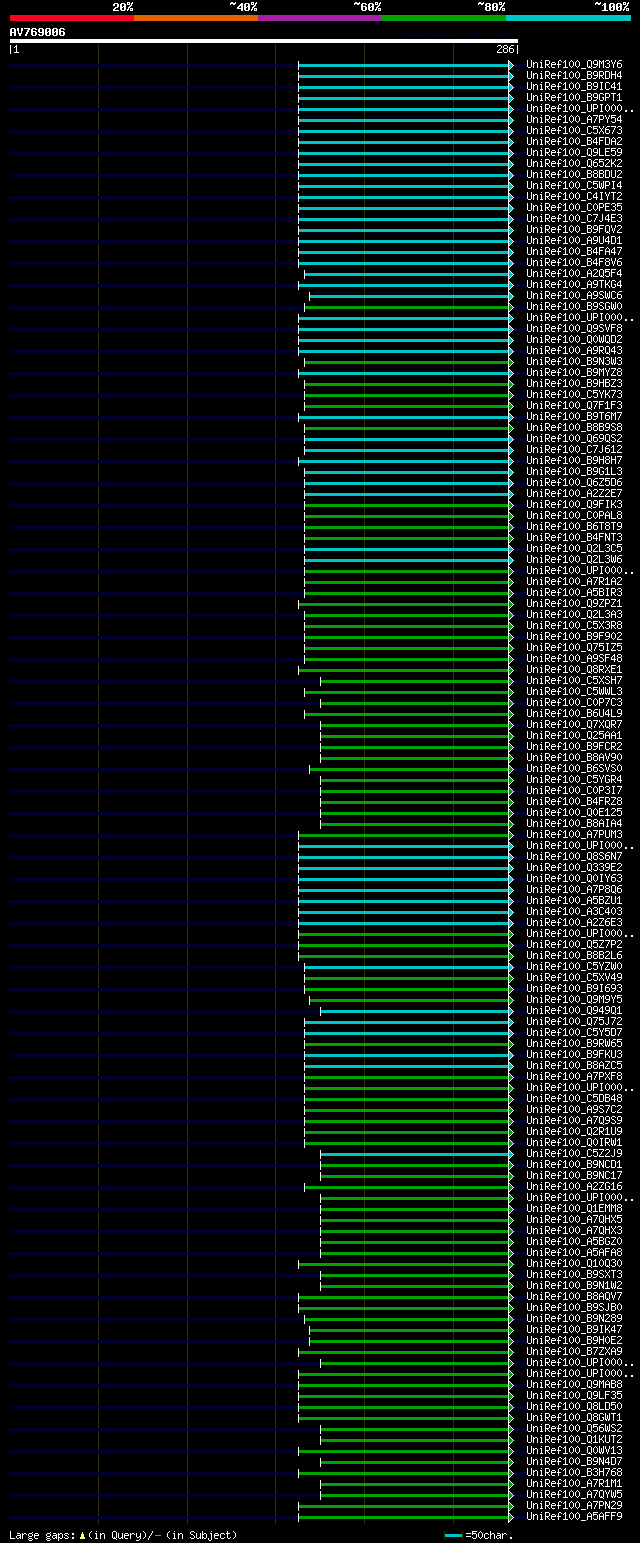Select label UniRef100_C5WPI4
The height and width of the screenshot is (1543, 640).
(x=574, y=185)
